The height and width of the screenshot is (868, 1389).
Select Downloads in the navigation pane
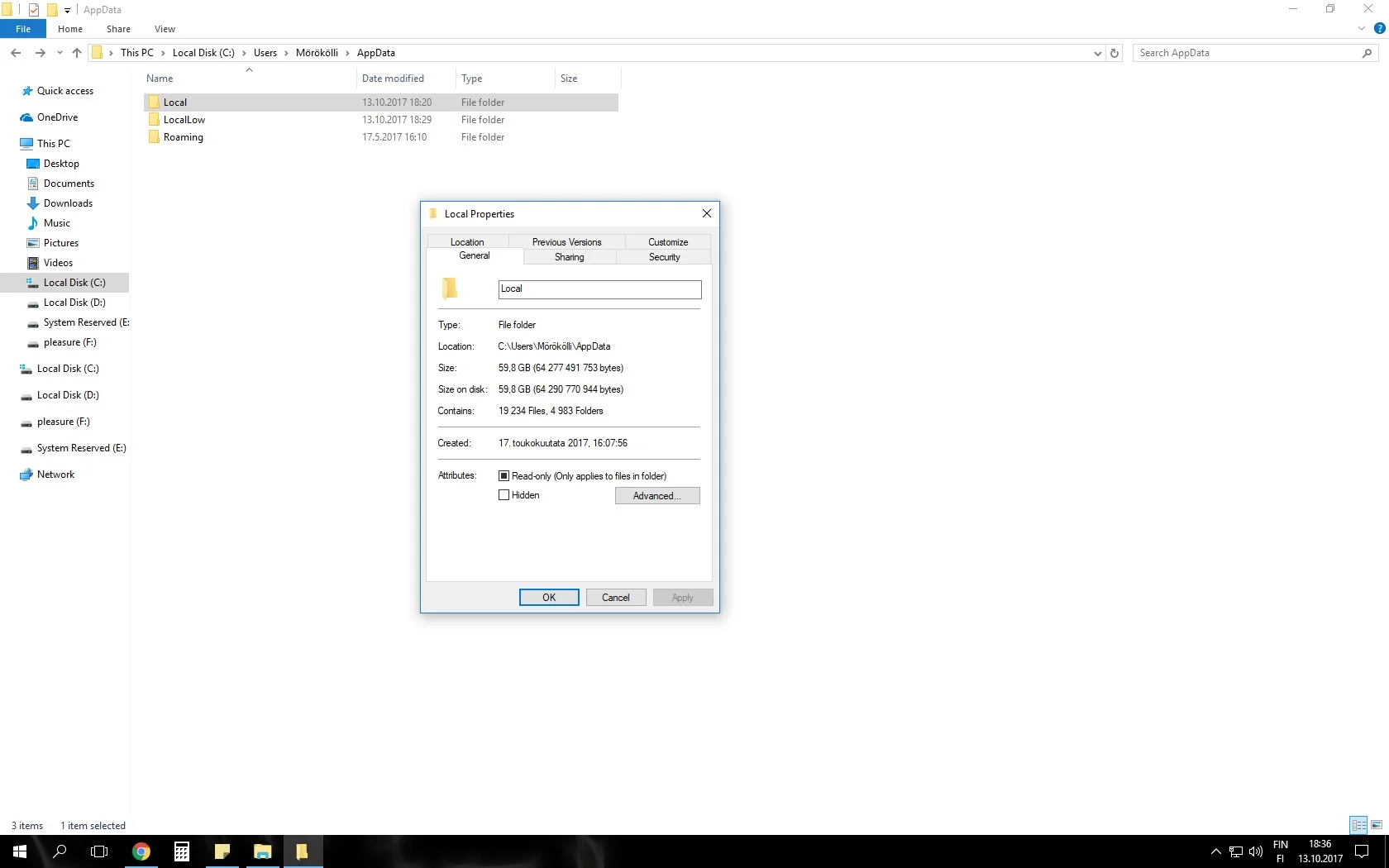[68, 203]
